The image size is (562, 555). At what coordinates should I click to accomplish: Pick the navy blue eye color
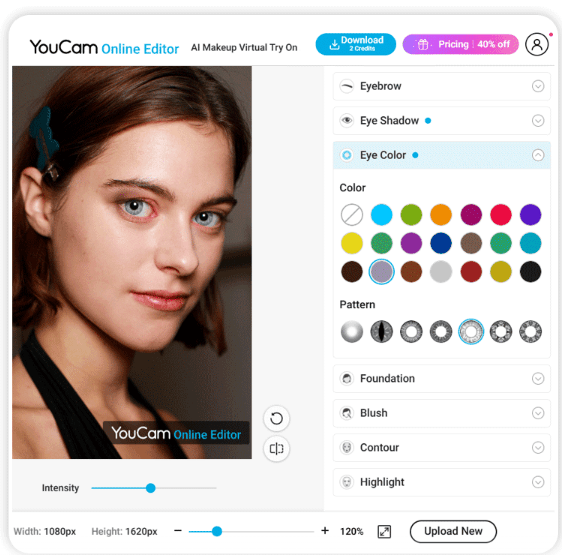tap(441, 243)
